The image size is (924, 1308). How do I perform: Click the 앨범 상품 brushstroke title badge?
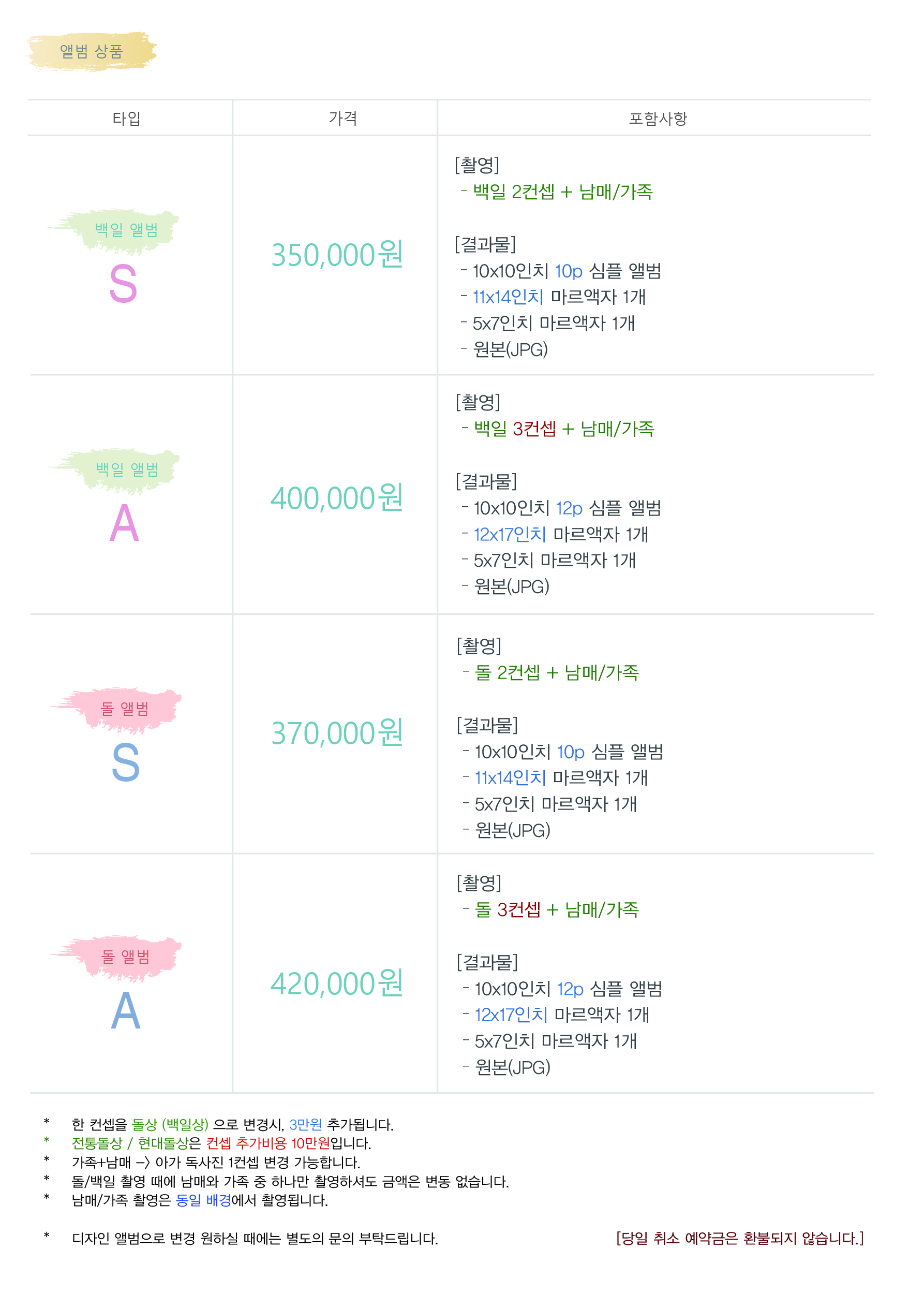[x=92, y=51]
